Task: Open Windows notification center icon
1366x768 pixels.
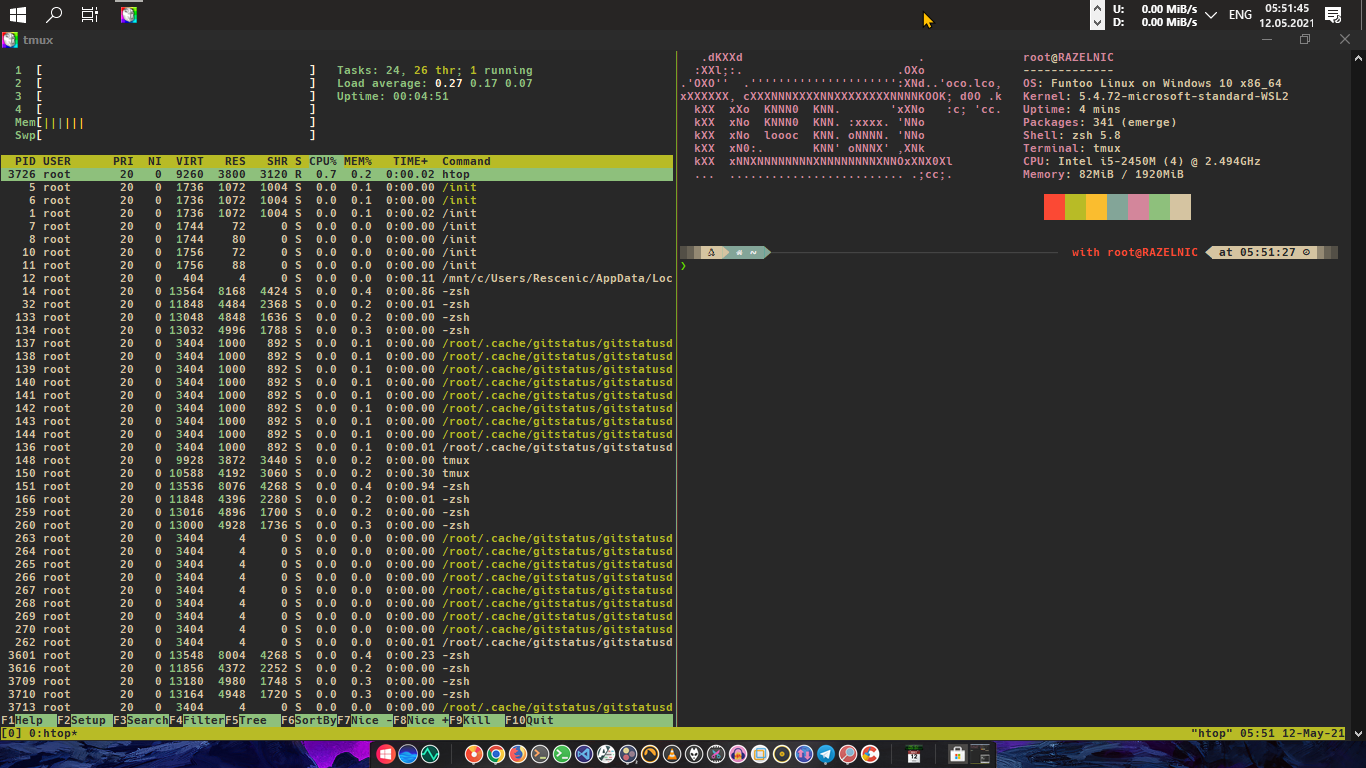Action: coord(1333,15)
